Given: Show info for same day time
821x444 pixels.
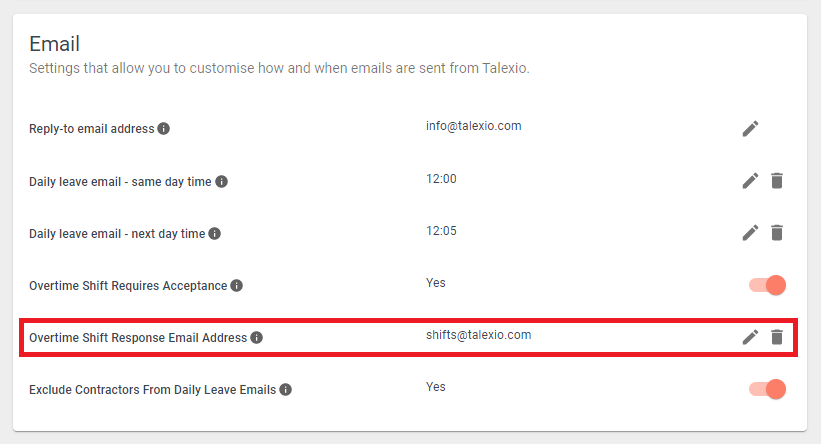Looking at the screenshot, I should [221, 181].
